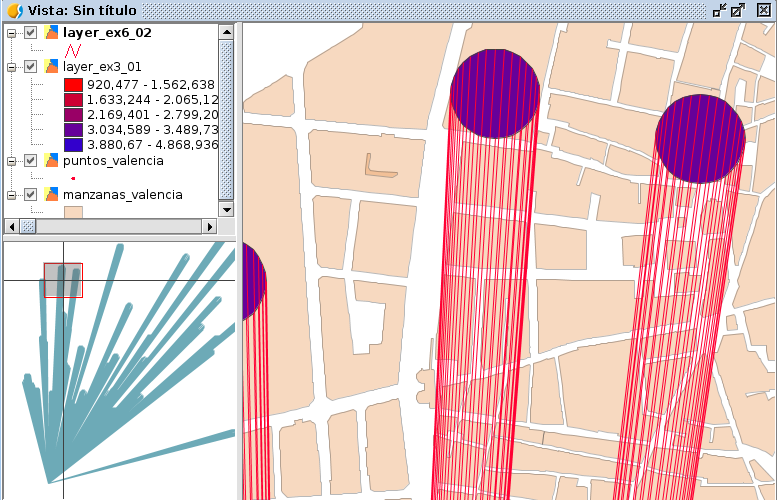
Task: Toggle visibility of layer_ex6_02
Action: pyautogui.click(x=31, y=33)
